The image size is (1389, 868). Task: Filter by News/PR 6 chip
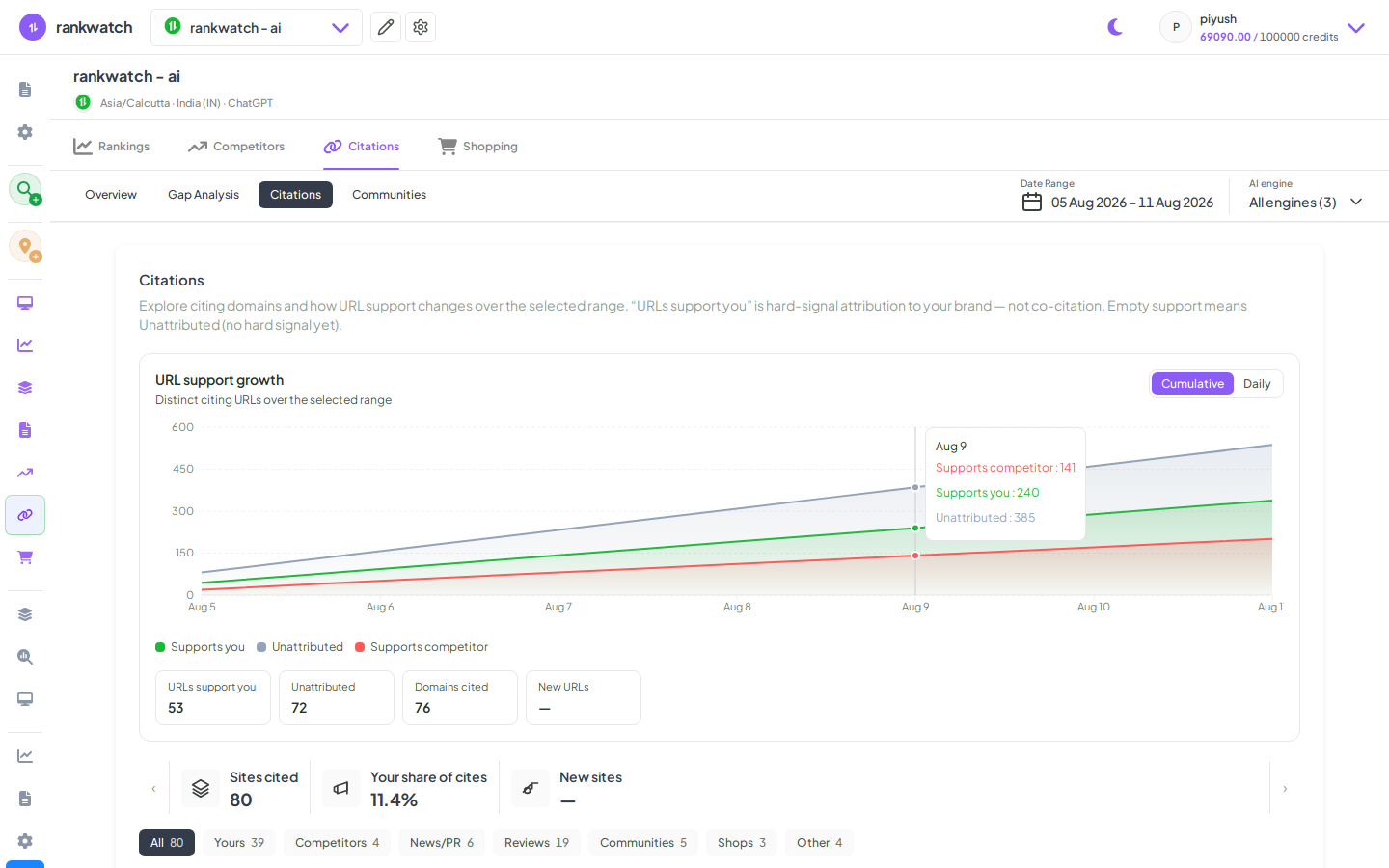coord(442,843)
